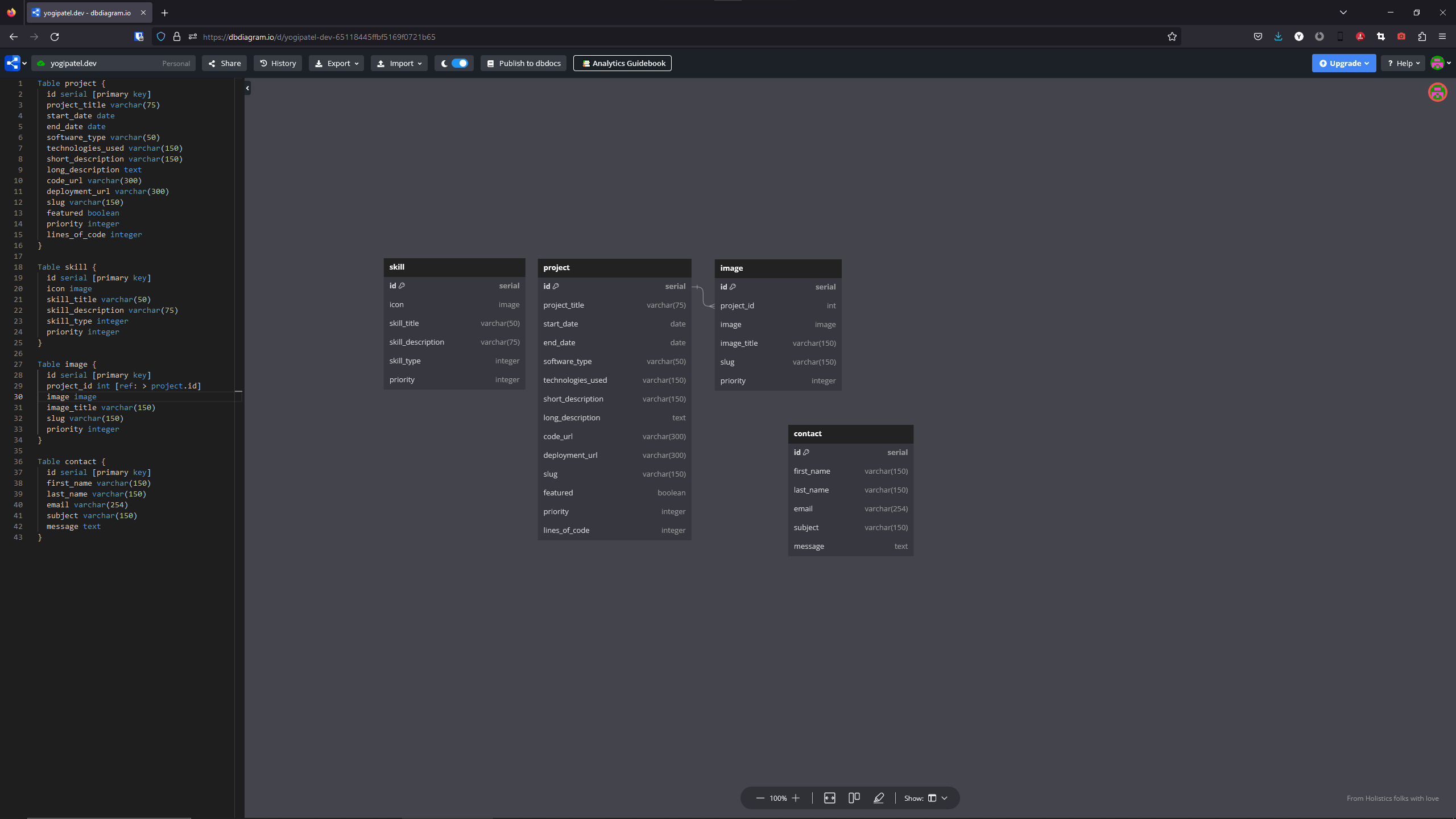This screenshot has height=819, width=1456.
Task: Click the auto-arrange tables icon
Action: [854, 798]
